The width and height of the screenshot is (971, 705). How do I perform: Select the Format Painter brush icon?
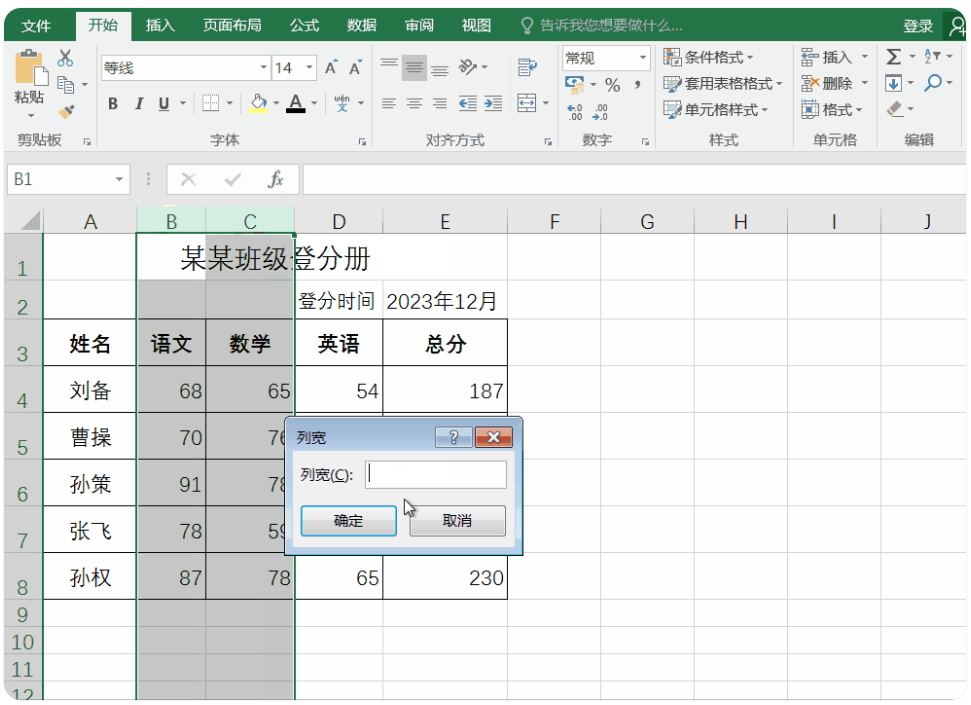(66, 111)
